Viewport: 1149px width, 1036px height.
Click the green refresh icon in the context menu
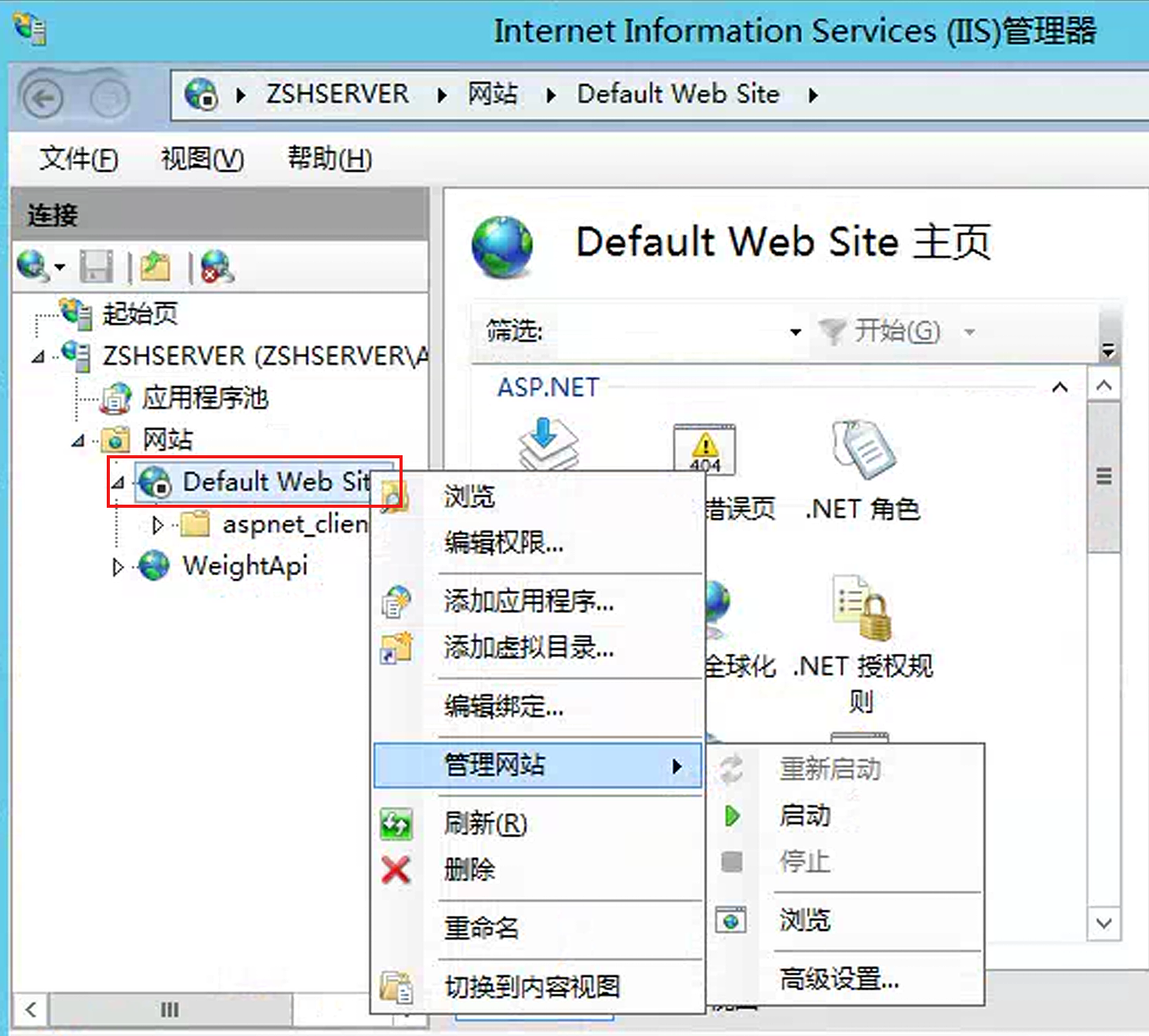click(396, 824)
